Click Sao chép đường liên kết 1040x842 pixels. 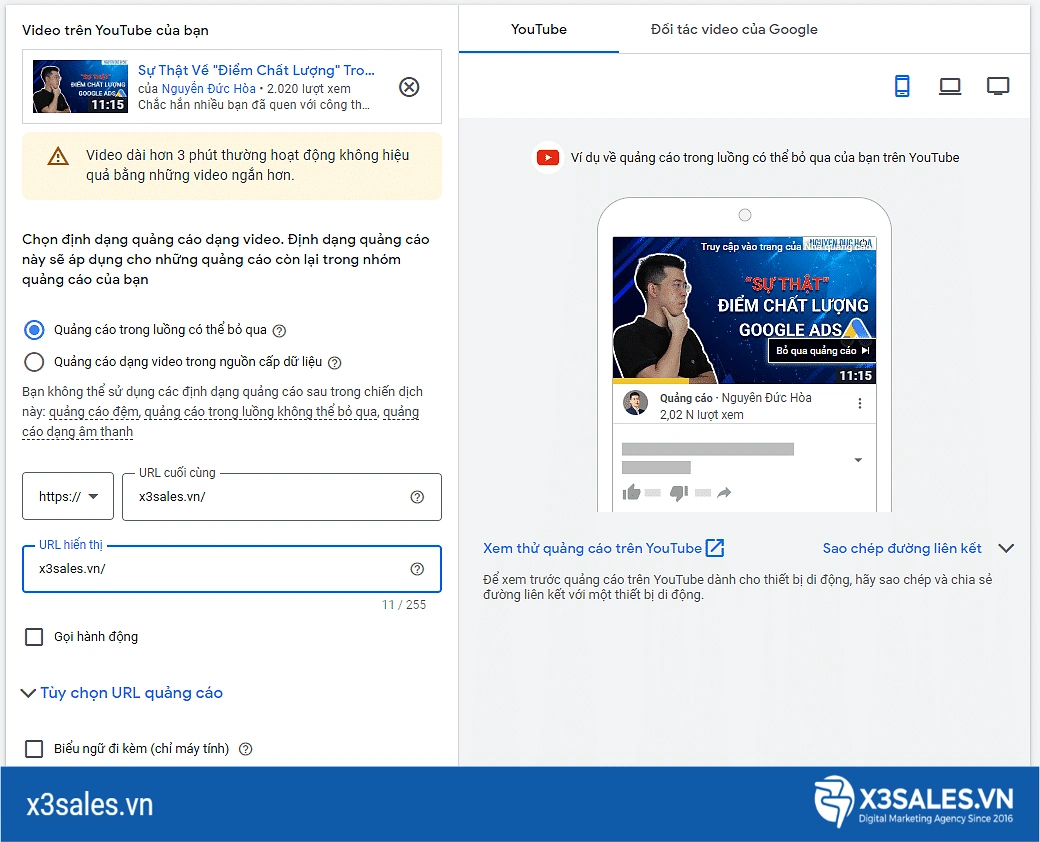pos(902,548)
